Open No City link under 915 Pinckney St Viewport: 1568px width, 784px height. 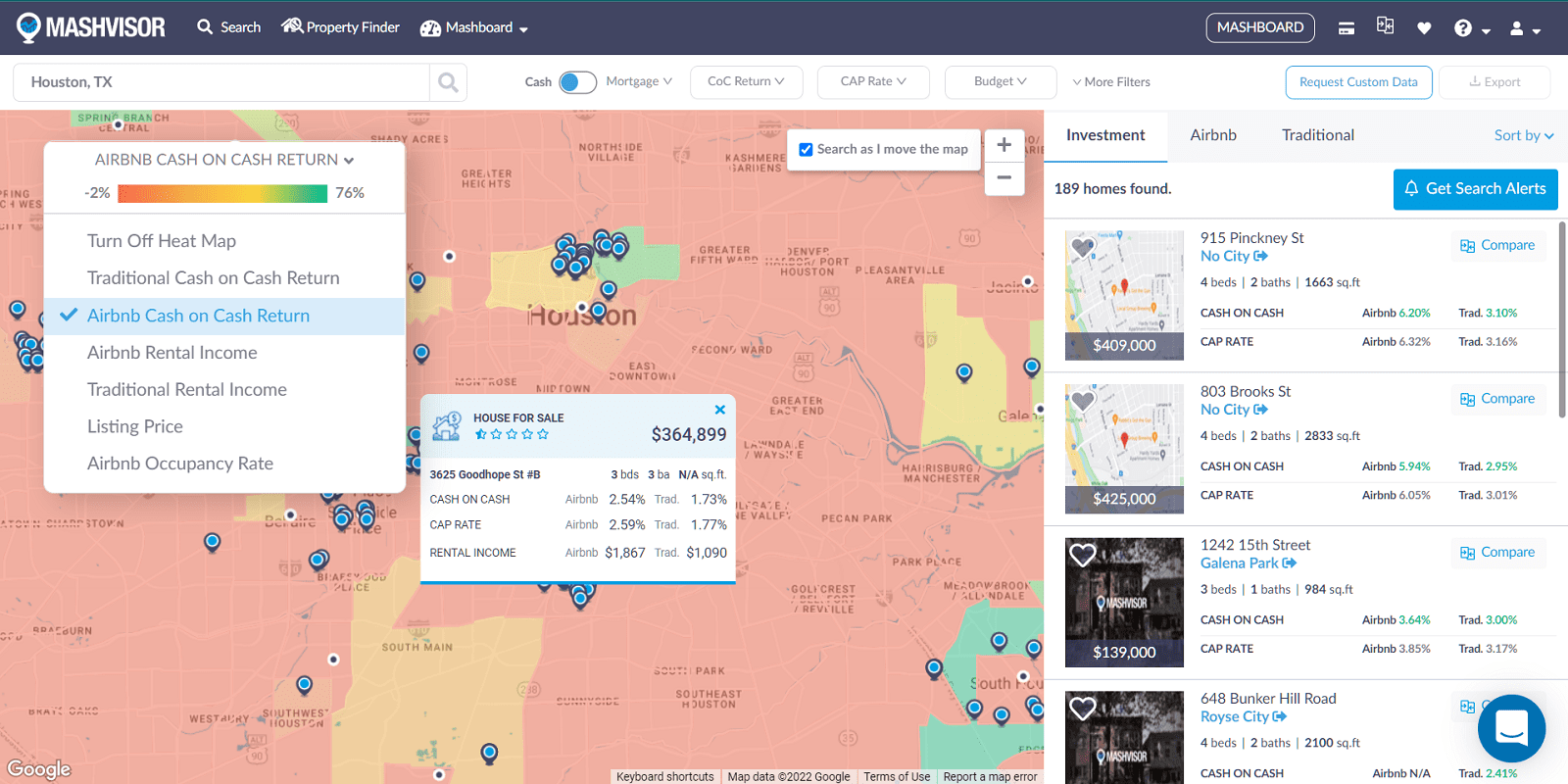[x=1234, y=256]
